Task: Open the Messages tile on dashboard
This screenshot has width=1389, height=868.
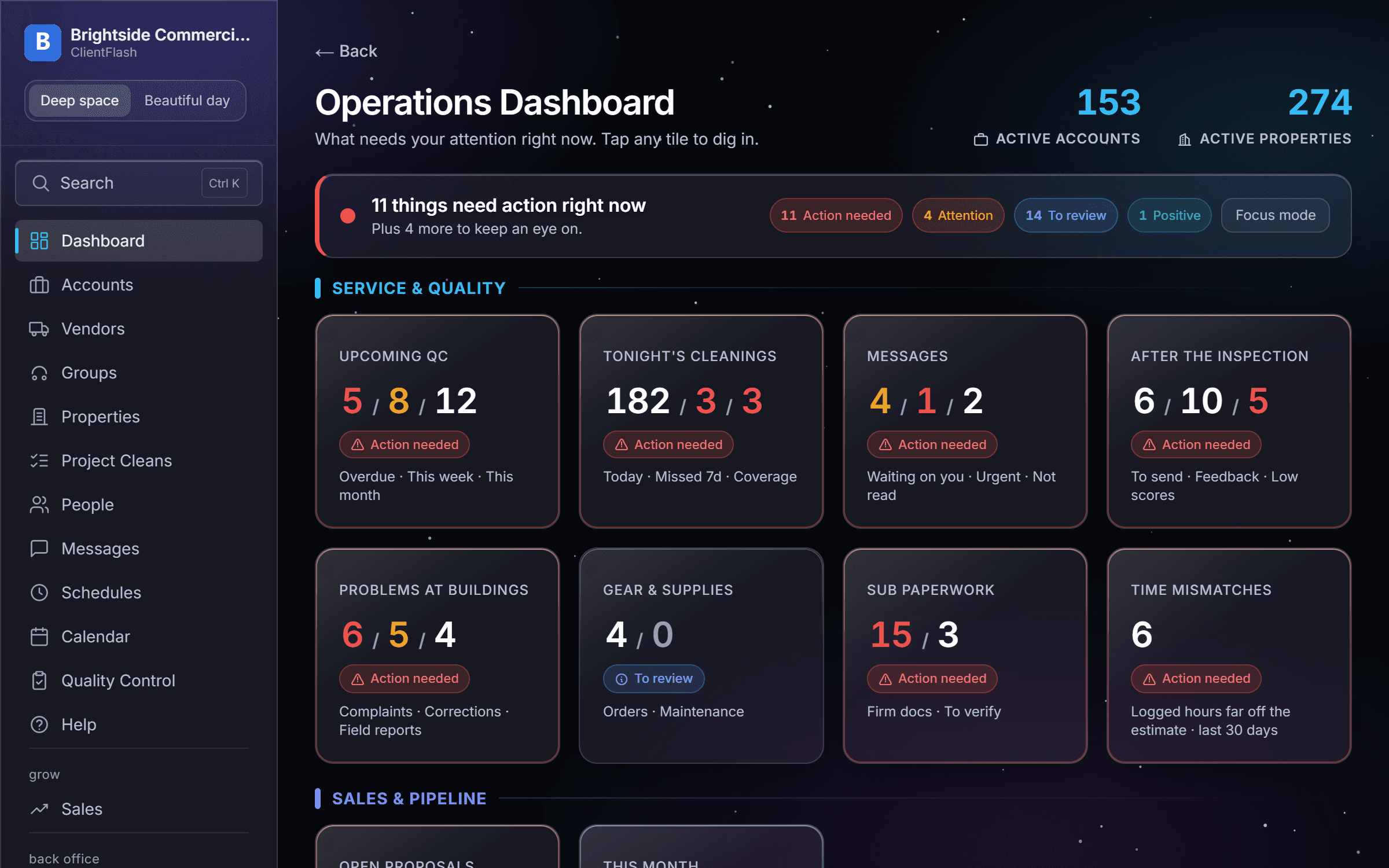Action: [965, 421]
